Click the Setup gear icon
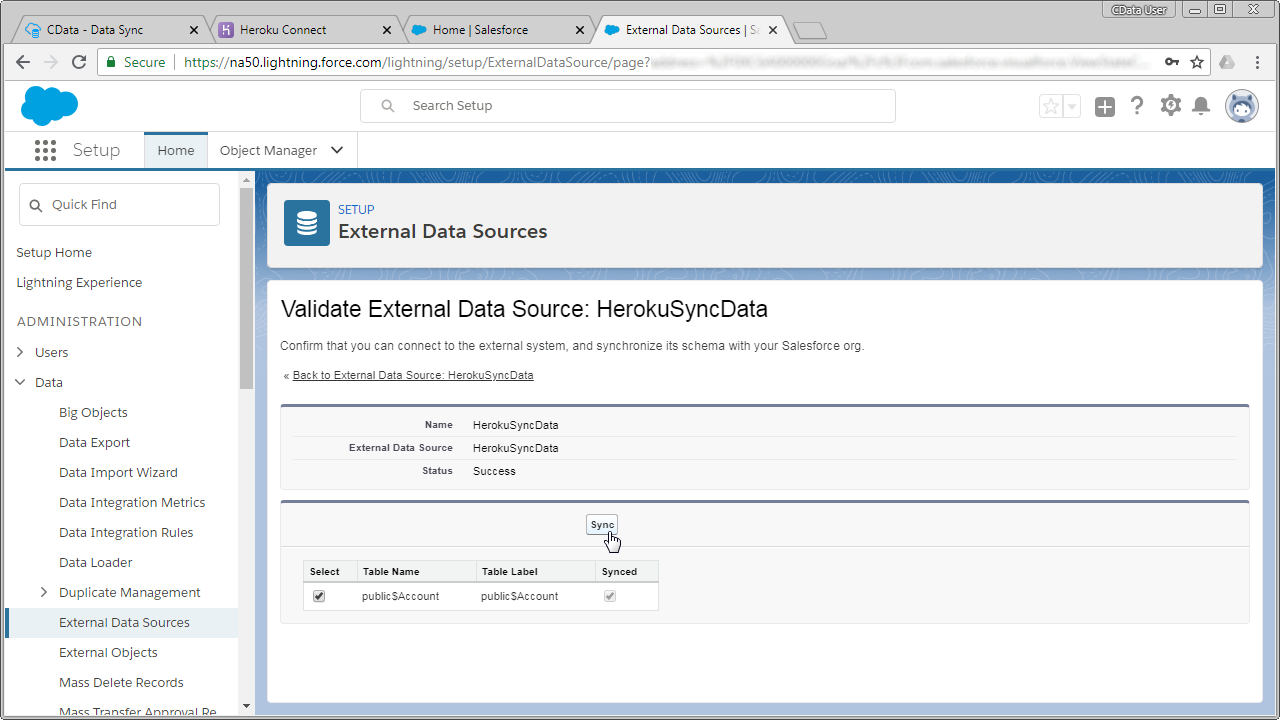 [1171, 106]
